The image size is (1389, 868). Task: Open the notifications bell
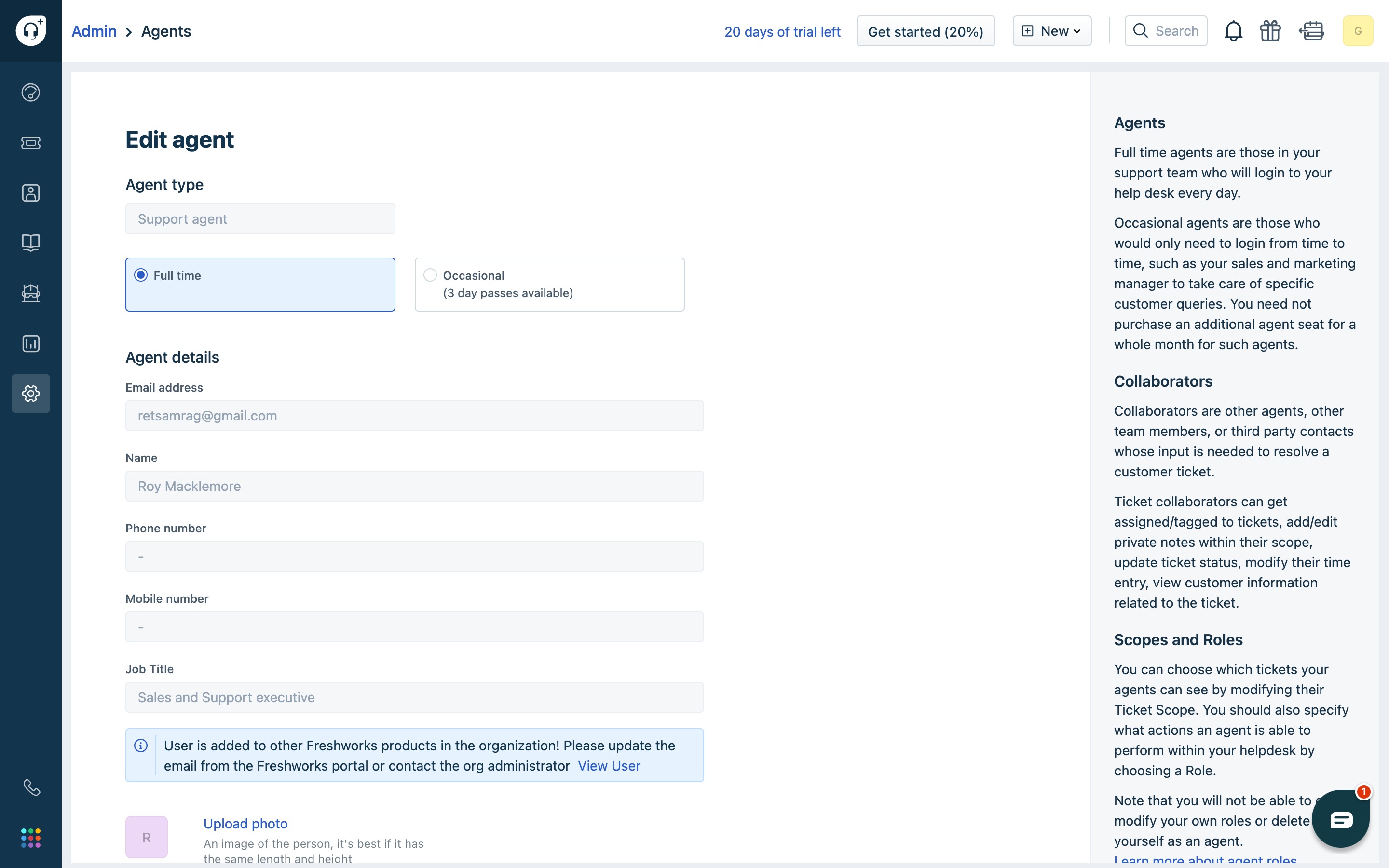click(1233, 31)
